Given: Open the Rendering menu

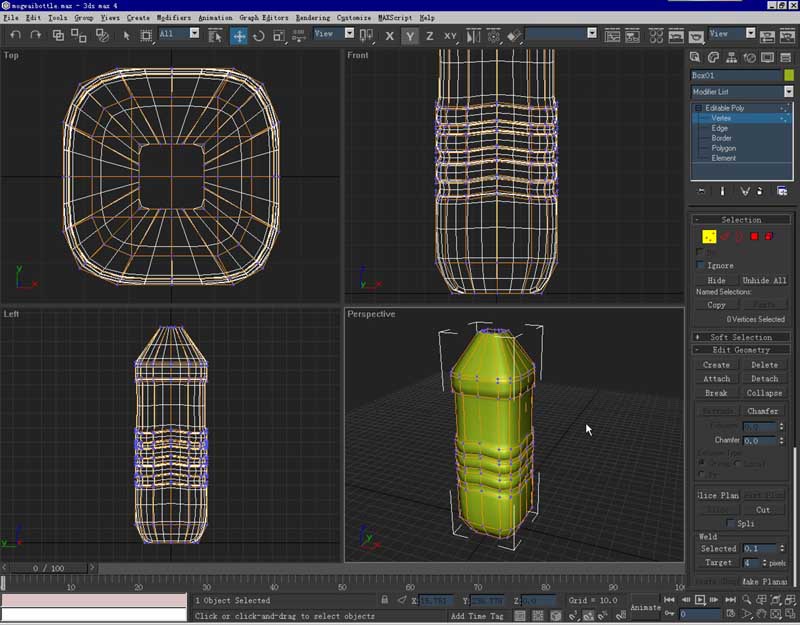Looking at the screenshot, I should pyautogui.click(x=311, y=18).
